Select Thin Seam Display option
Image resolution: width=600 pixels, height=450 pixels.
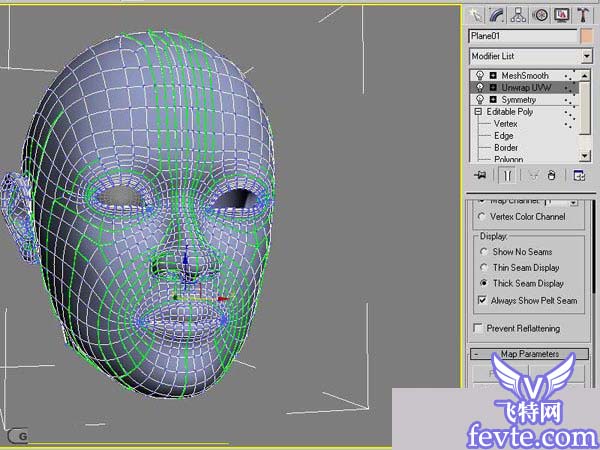tap(482, 268)
